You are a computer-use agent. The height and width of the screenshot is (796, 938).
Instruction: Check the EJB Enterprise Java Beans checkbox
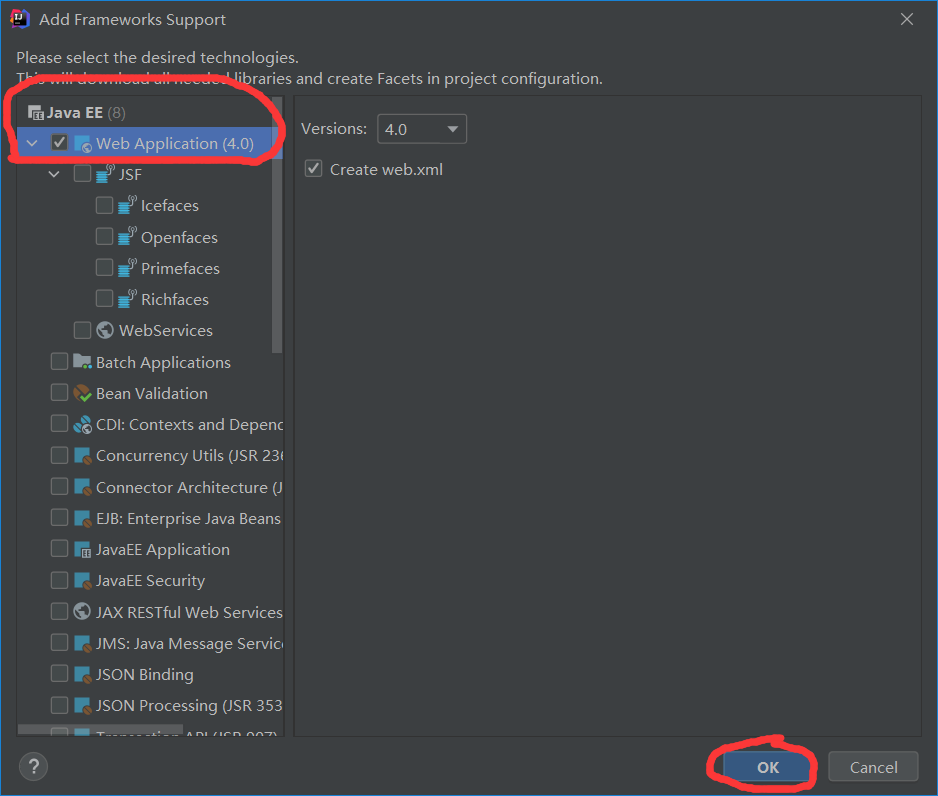[x=59, y=517]
